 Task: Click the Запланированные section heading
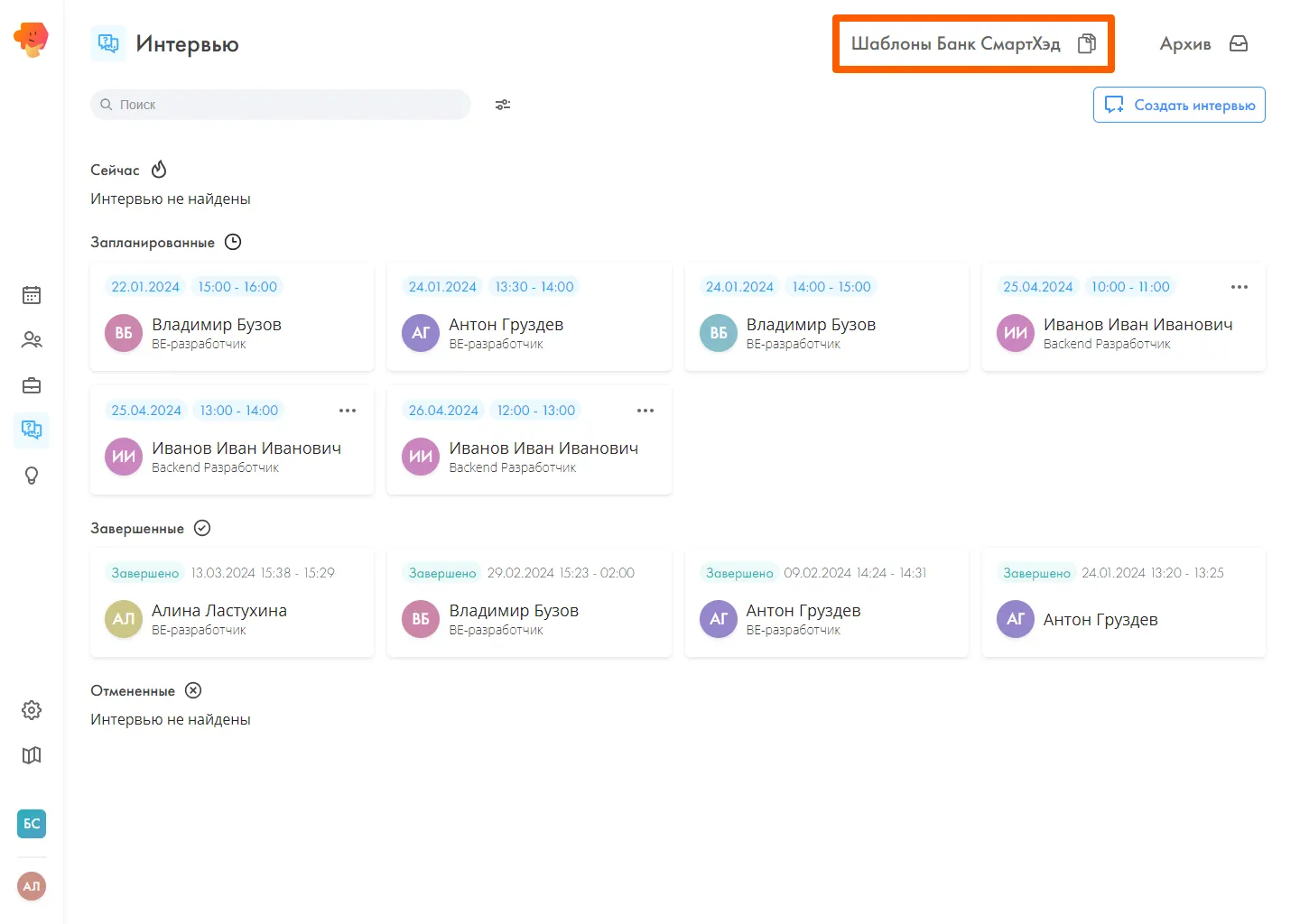tap(153, 242)
